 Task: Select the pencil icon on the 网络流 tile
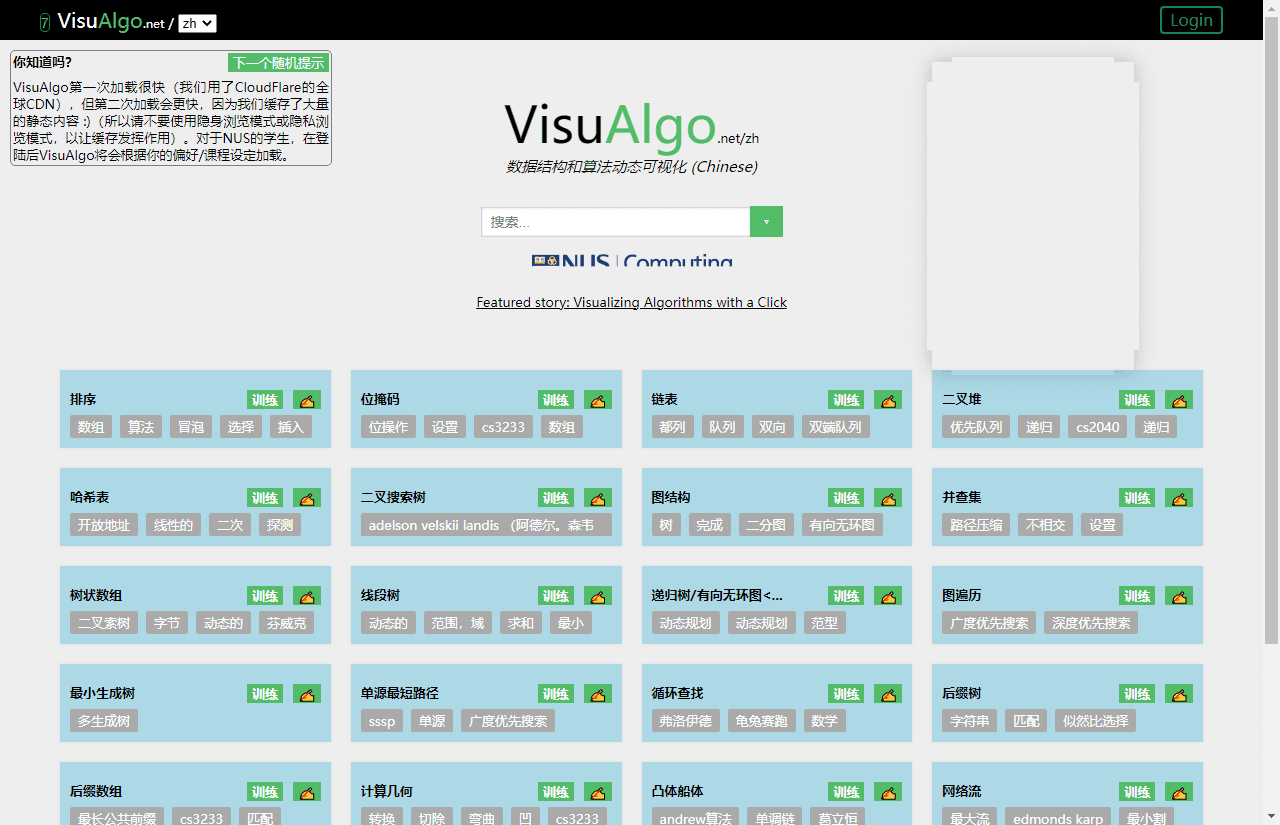click(1179, 791)
